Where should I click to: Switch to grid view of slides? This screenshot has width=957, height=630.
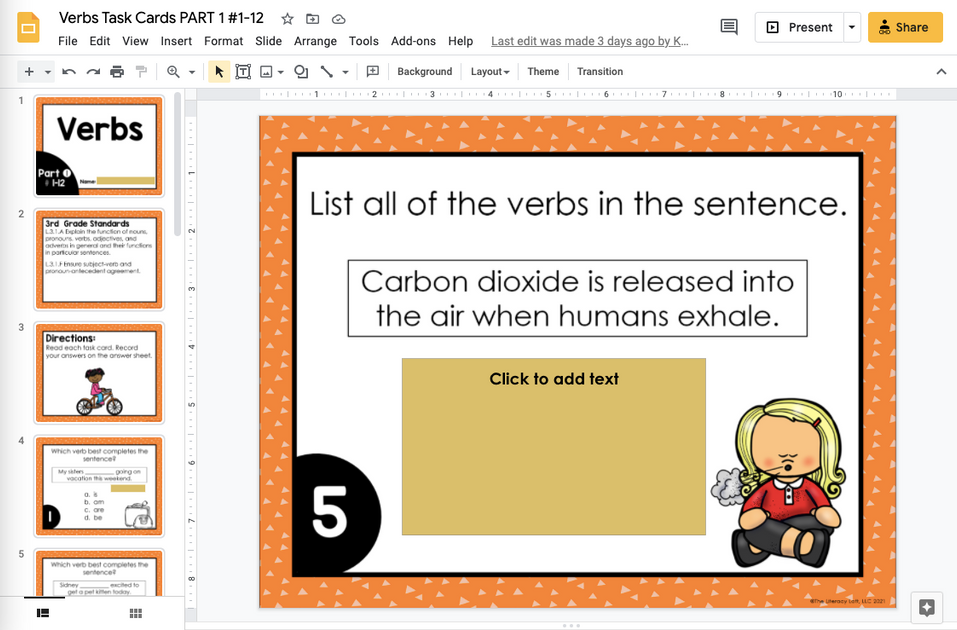point(135,612)
